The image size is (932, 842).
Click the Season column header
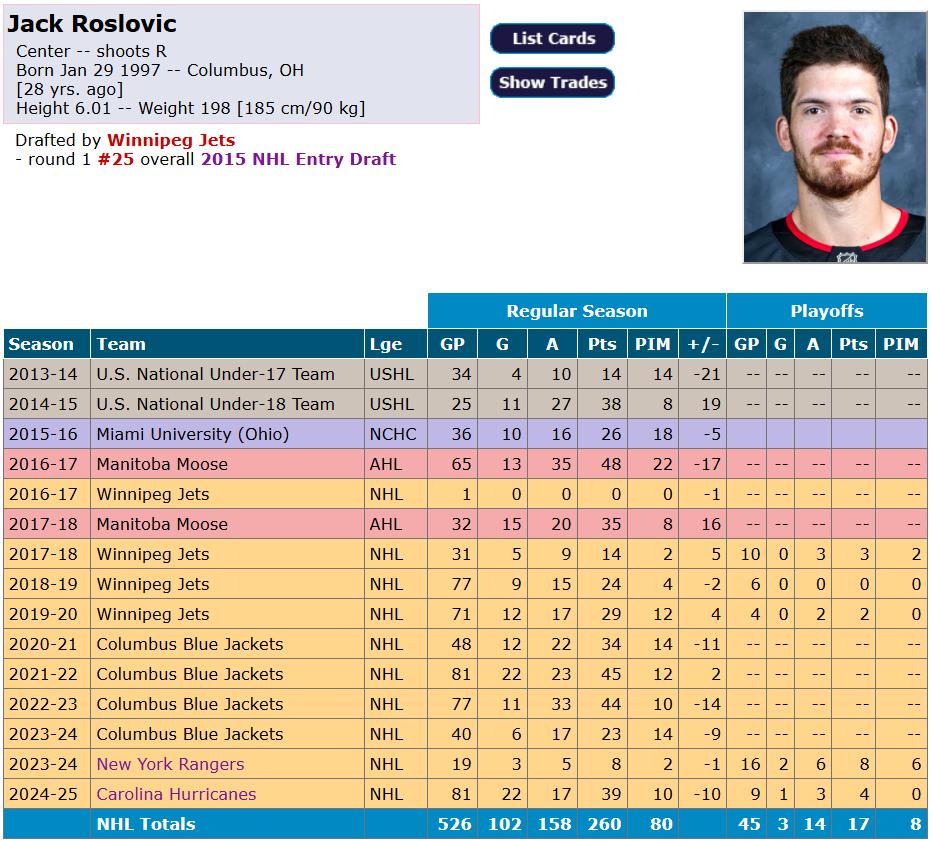(47, 344)
